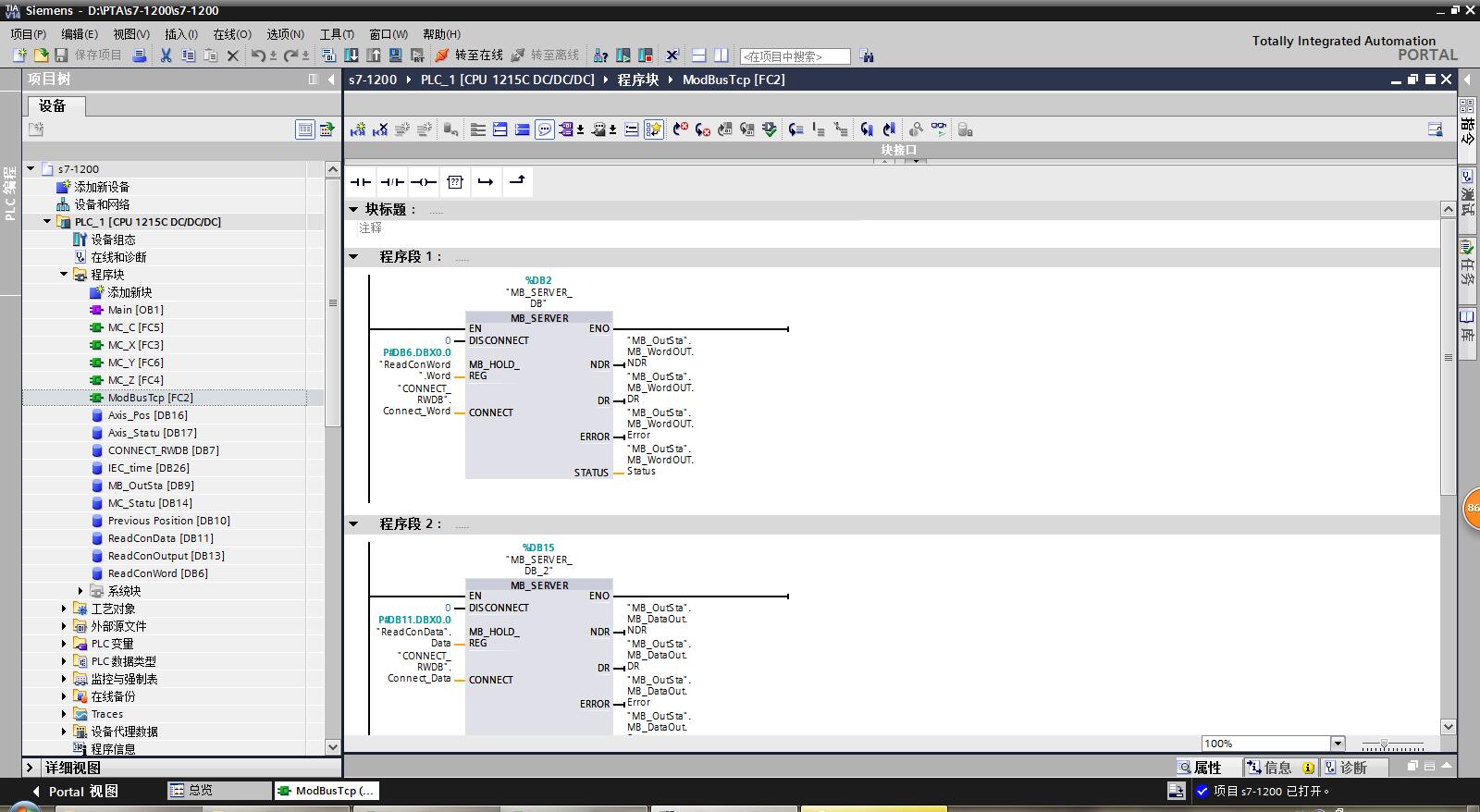Switch to the 信息 inspector tab

[x=1280, y=768]
